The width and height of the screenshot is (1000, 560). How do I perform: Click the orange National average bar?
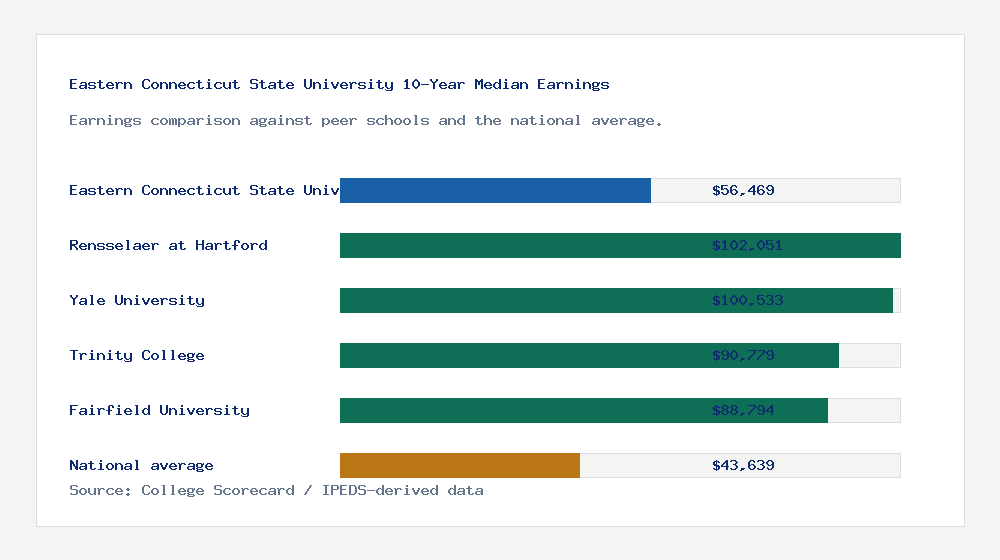(x=460, y=466)
